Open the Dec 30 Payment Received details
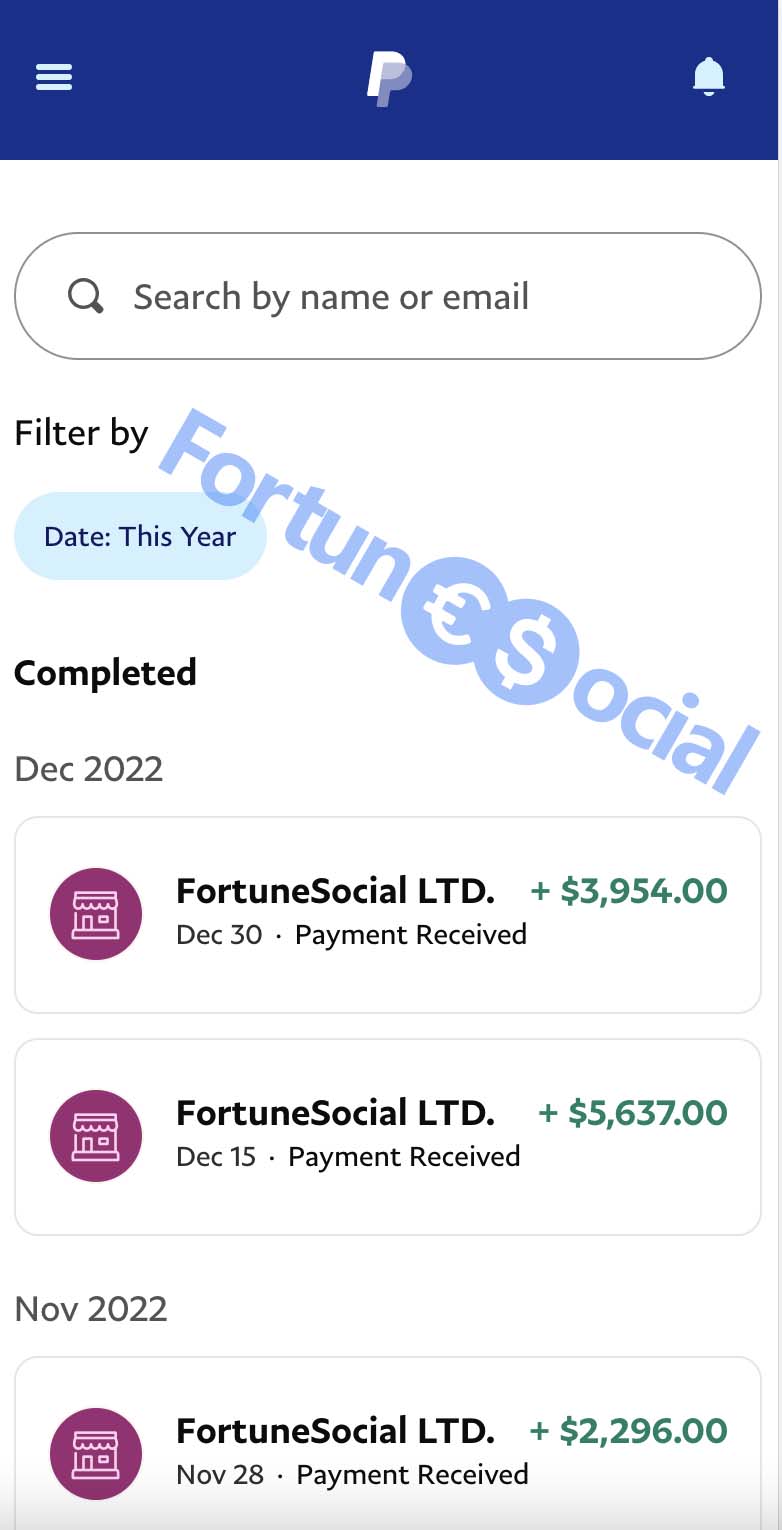The width and height of the screenshot is (782, 1530). point(388,913)
